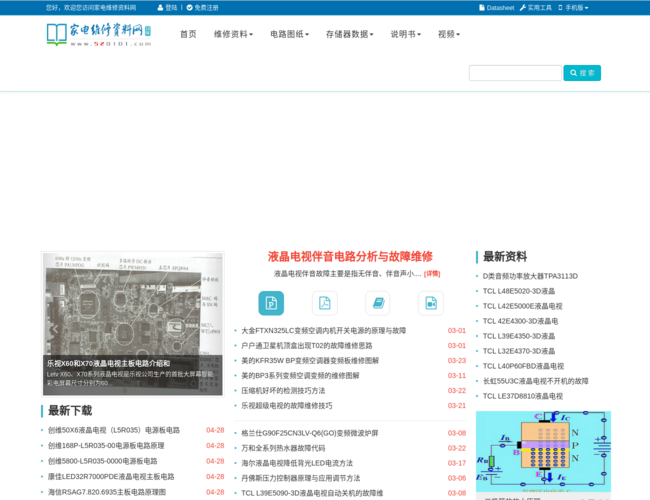650x500 pixels.
Task: Expand the 手机版 dropdown in top bar
Action: pyautogui.click(x=573, y=7)
